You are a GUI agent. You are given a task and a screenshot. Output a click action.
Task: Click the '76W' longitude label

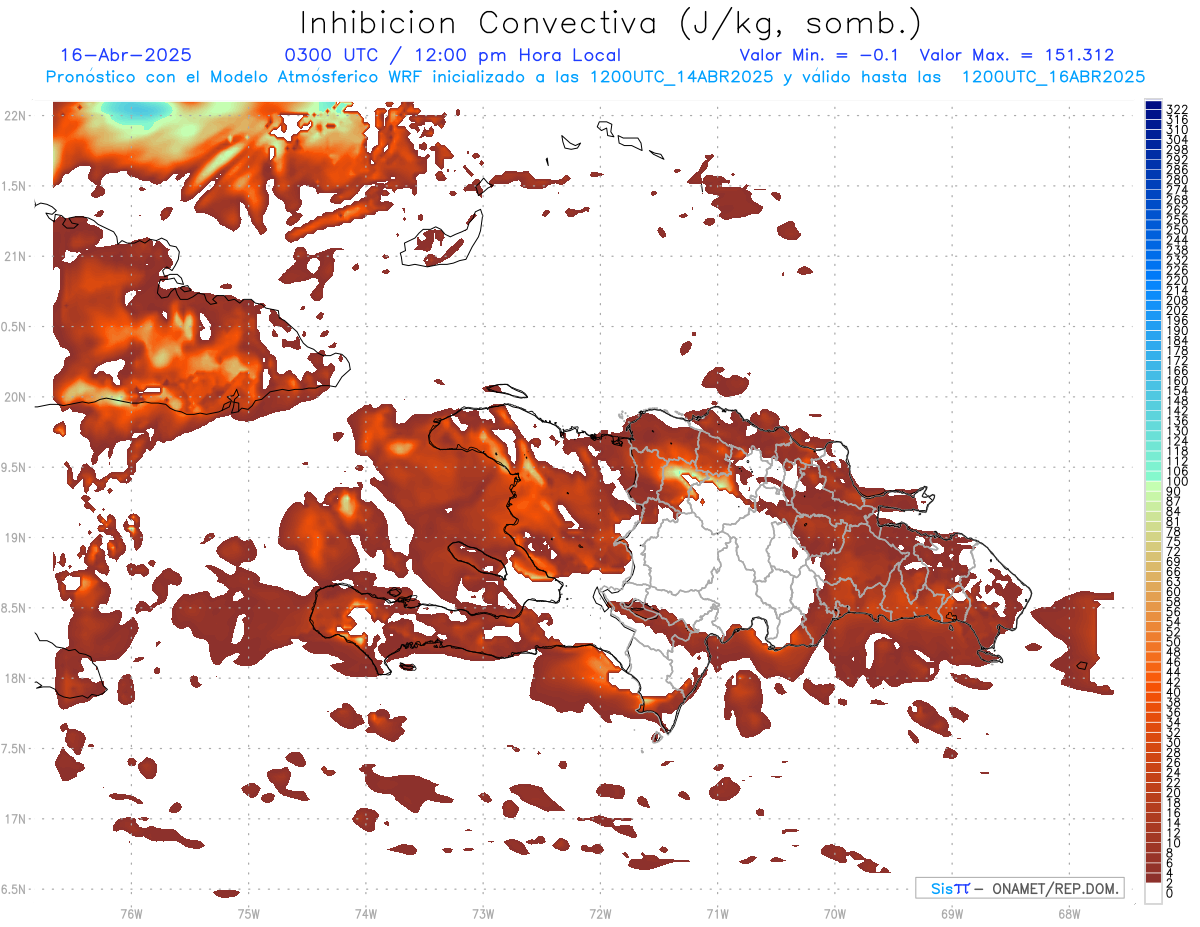point(131,913)
